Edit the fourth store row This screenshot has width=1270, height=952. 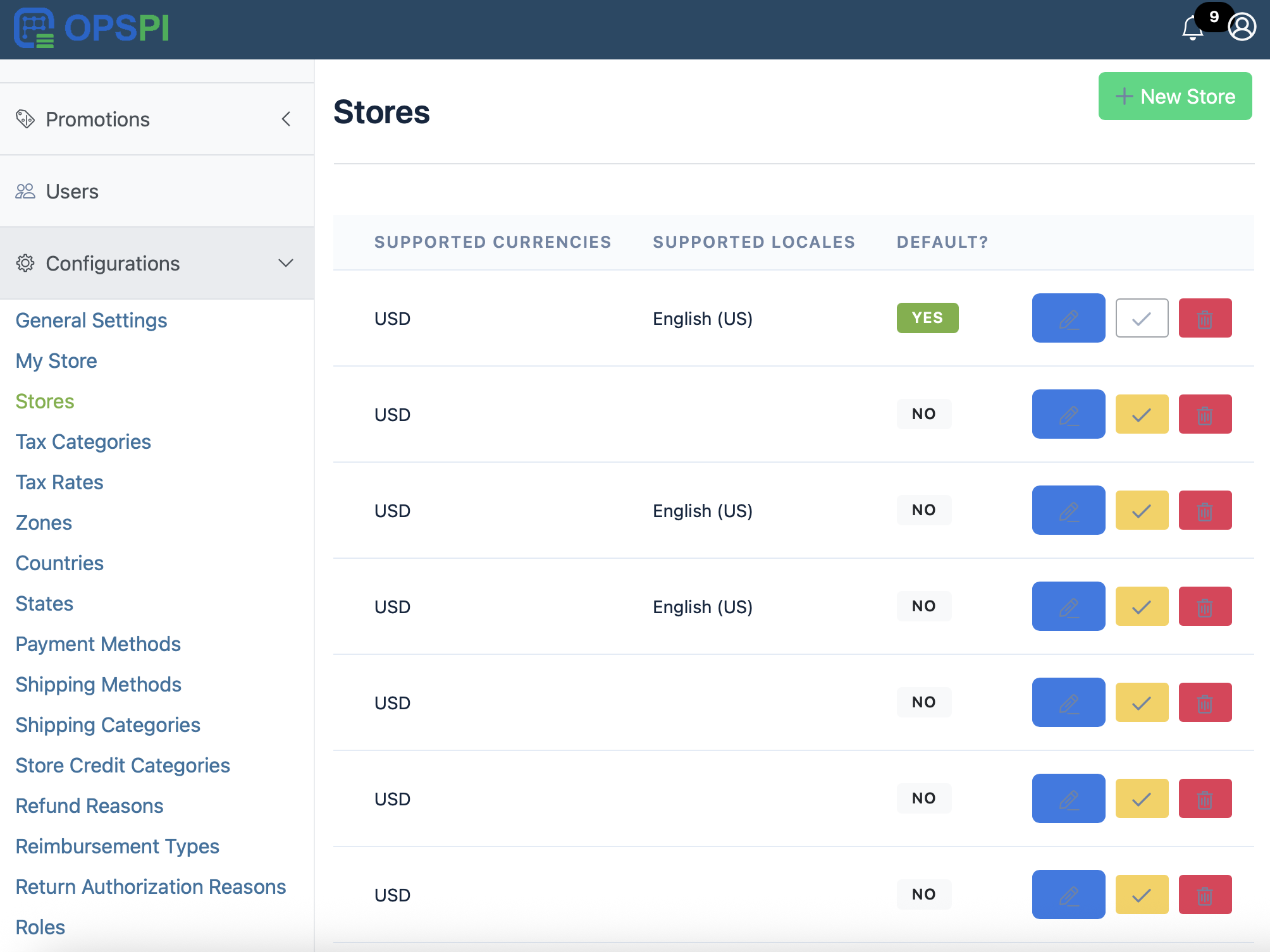point(1068,606)
